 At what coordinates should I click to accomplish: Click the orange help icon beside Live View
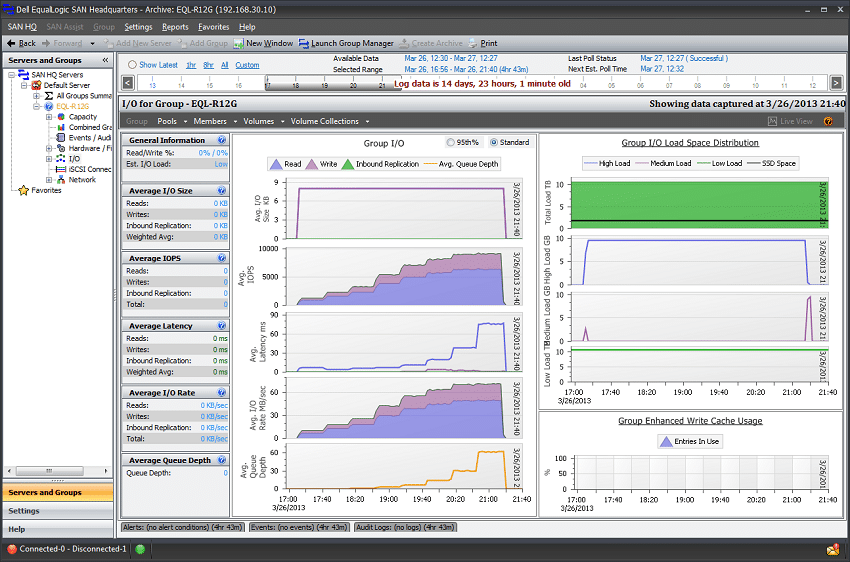(x=828, y=121)
